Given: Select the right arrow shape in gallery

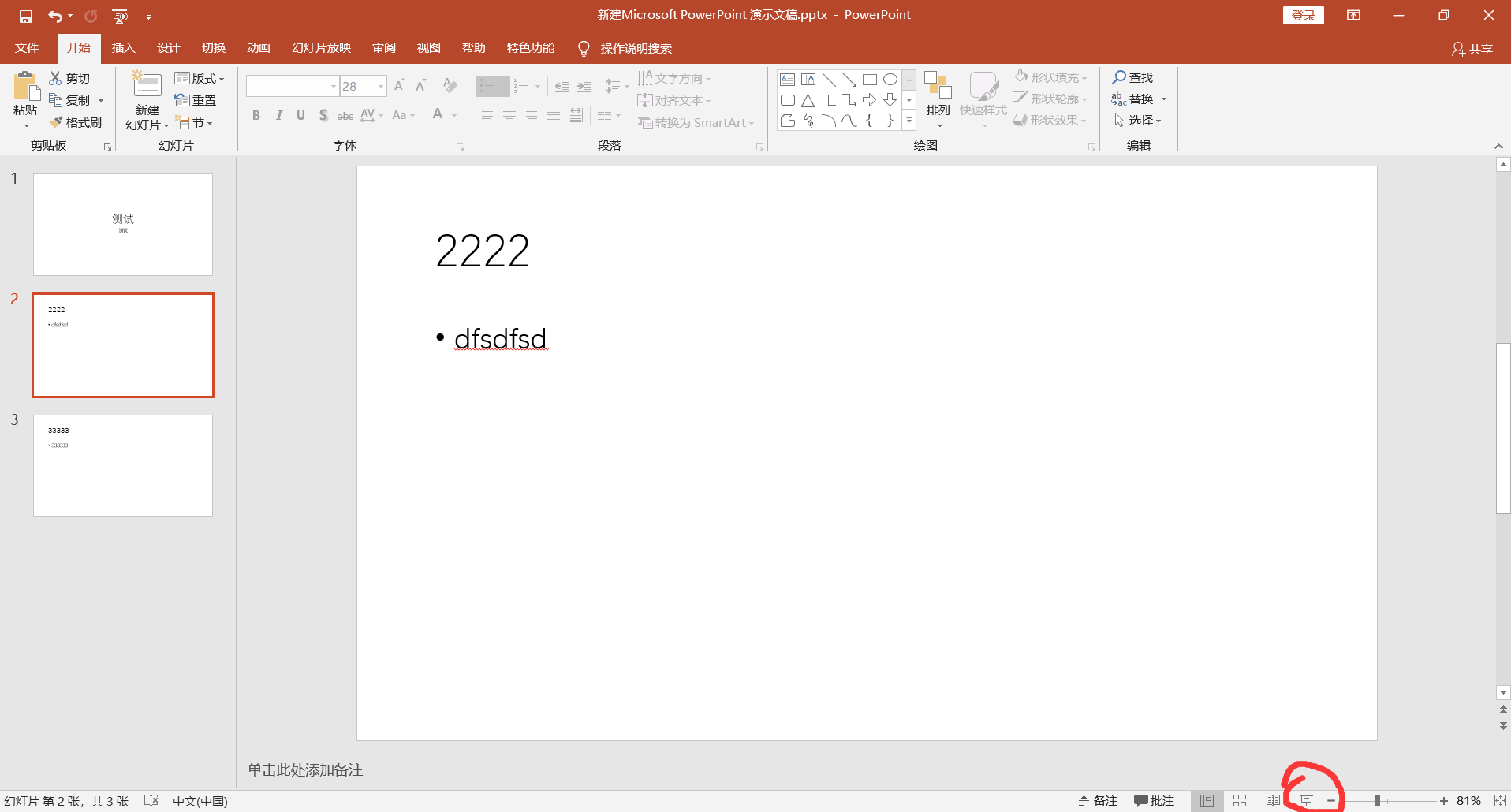Looking at the screenshot, I should [869, 100].
